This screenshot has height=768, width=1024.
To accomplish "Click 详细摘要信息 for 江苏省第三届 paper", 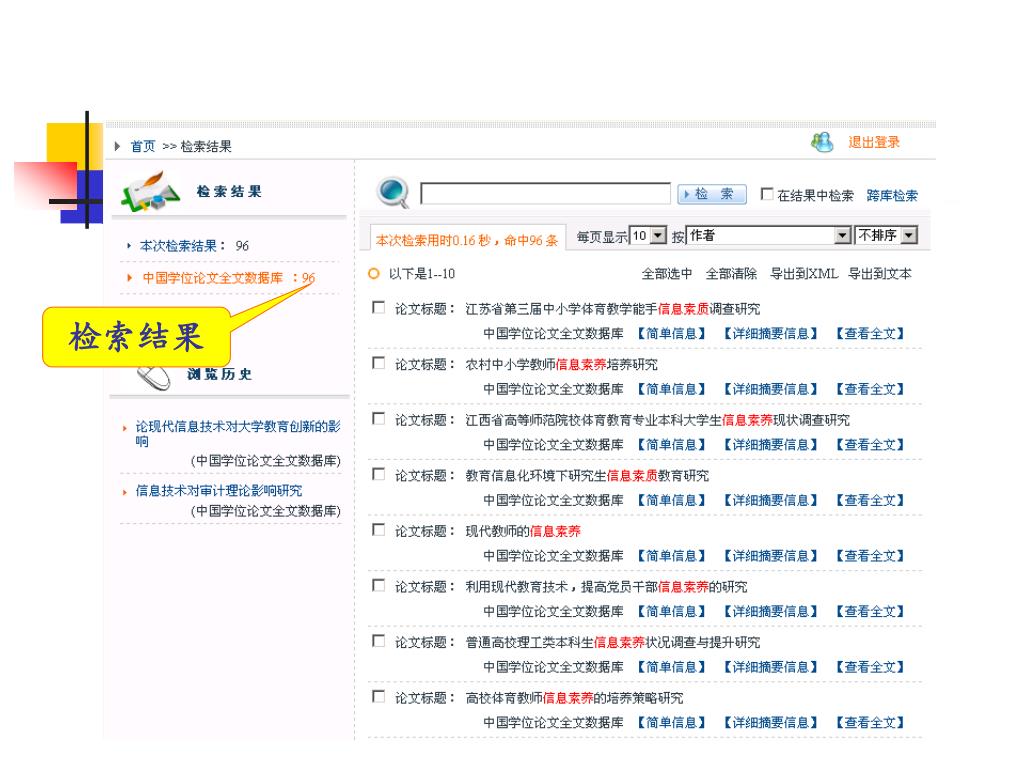I will (771, 333).
